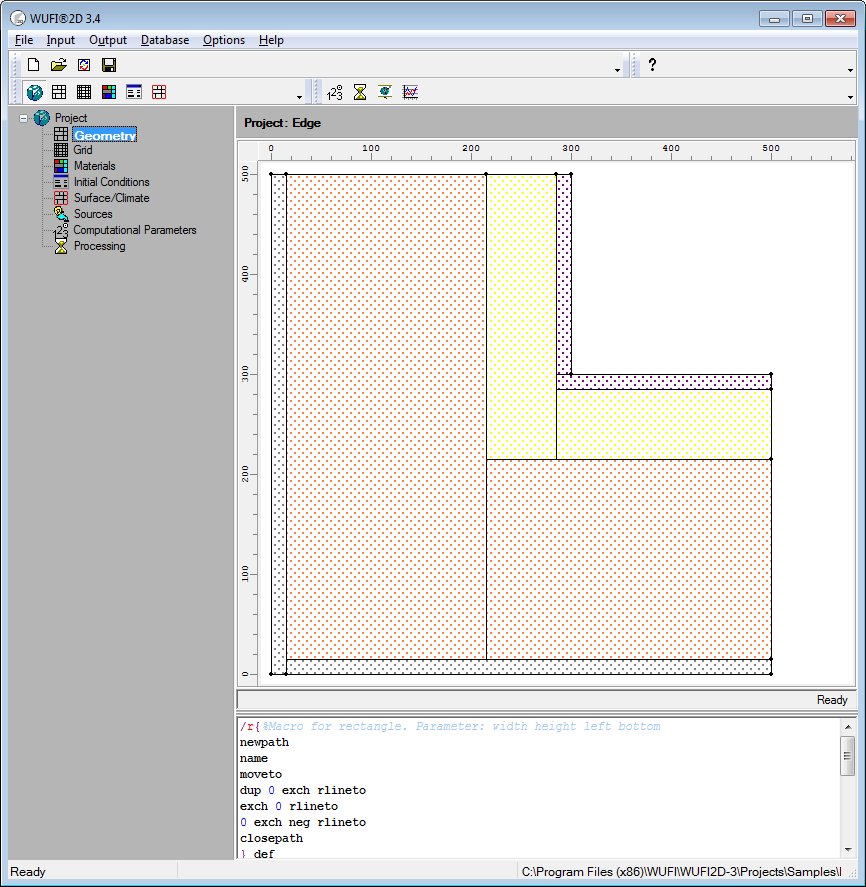
Task: Open Geometry view from second-row toolbar icon
Action: coord(59,92)
